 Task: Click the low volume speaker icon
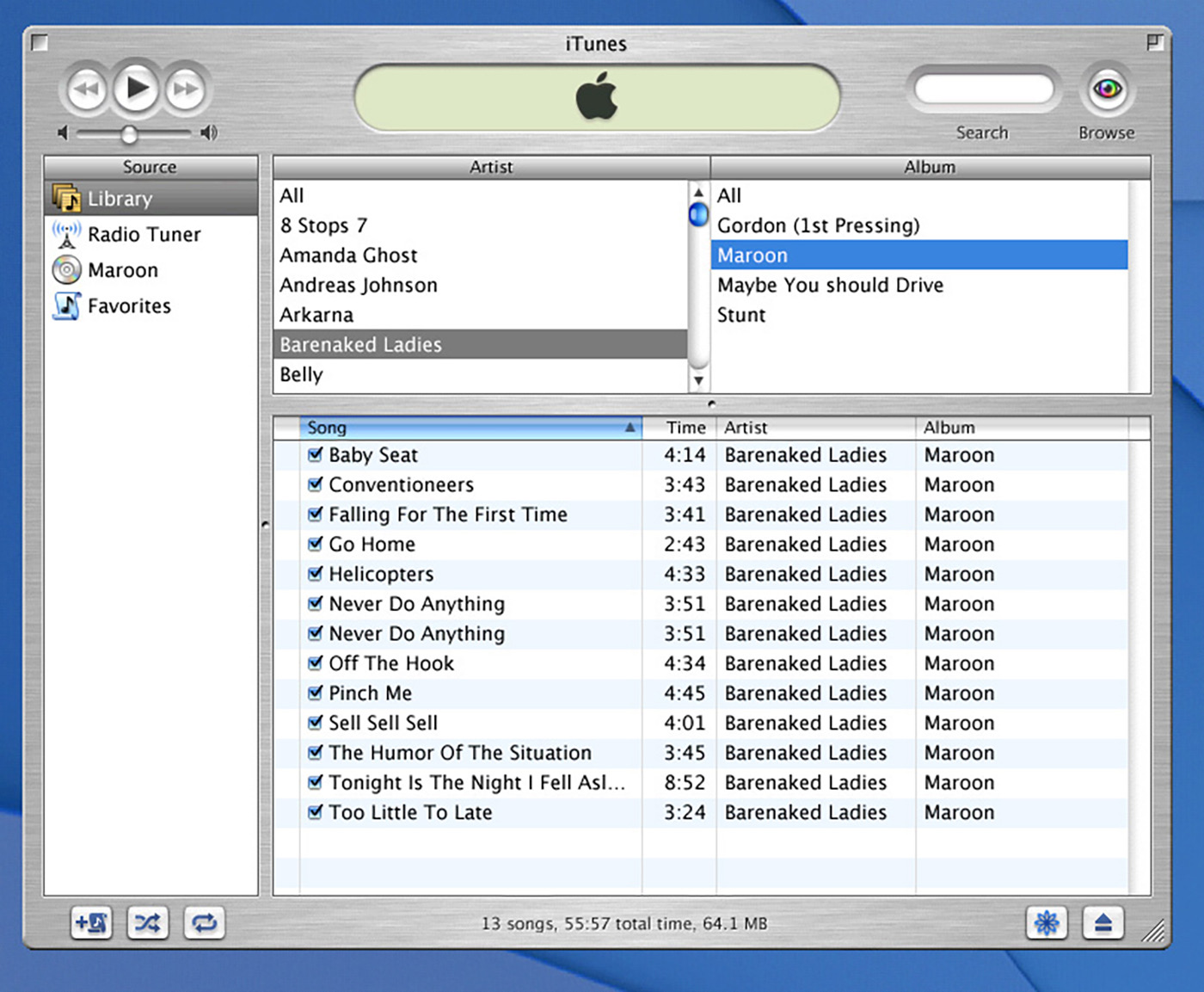click(62, 132)
